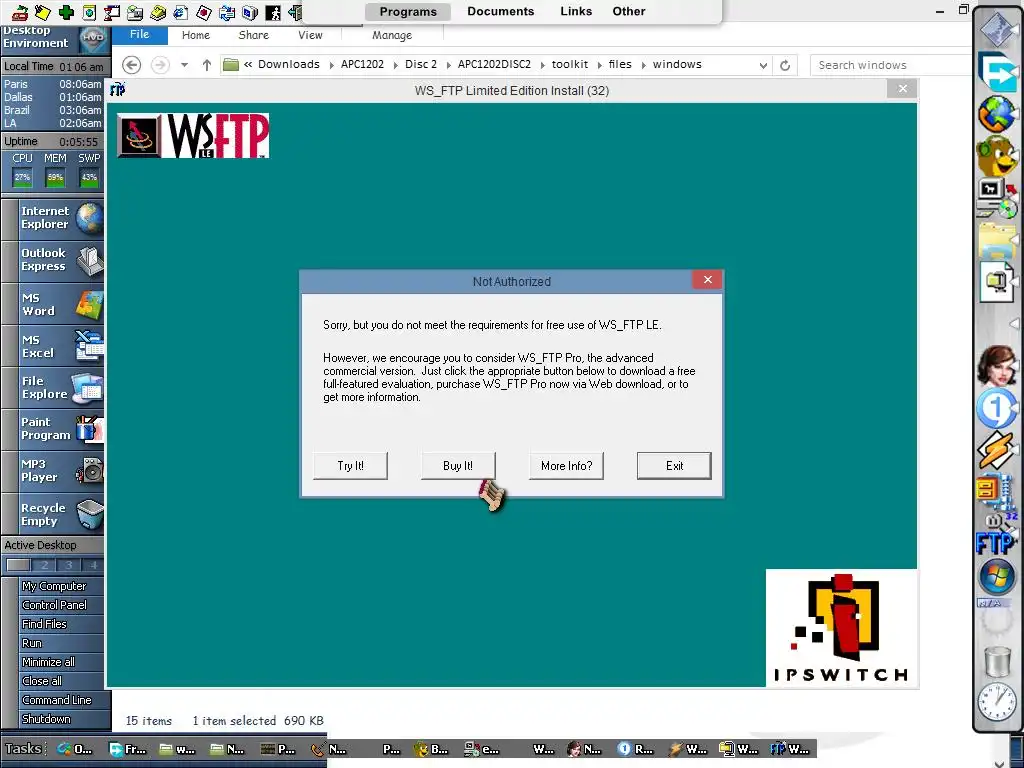Click the Try It! button
Image resolution: width=1024 pixels, height=768 pixels.
[351, 466]
